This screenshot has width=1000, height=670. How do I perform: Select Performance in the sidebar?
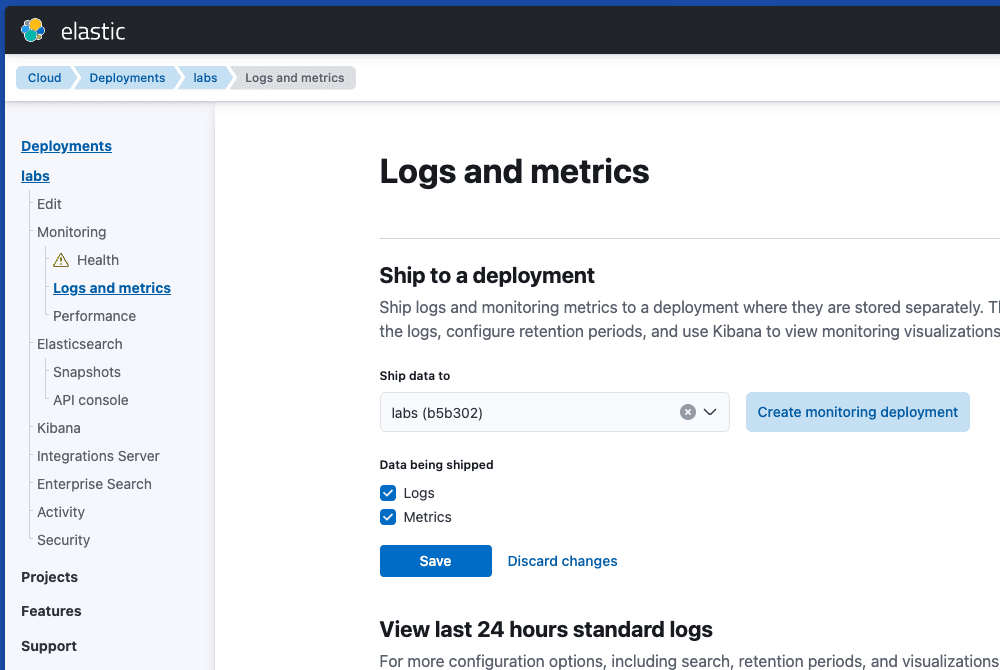coord(93,316)
